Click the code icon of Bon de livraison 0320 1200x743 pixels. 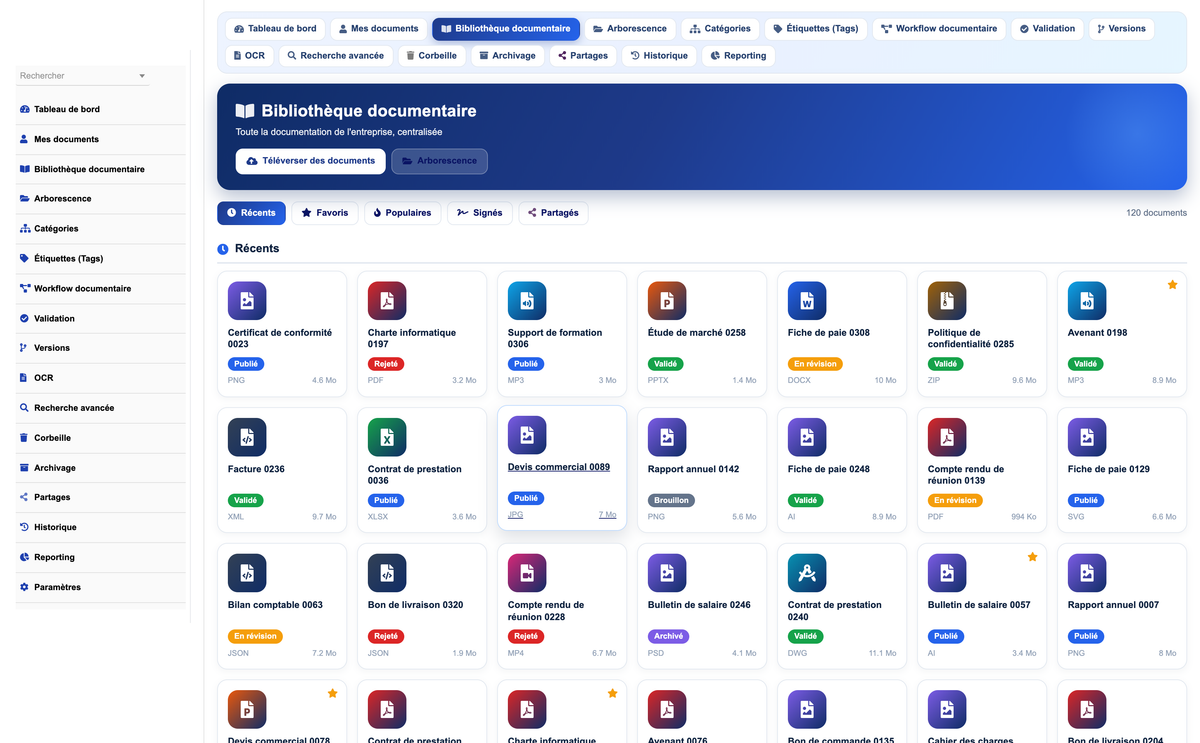(387, 573)
